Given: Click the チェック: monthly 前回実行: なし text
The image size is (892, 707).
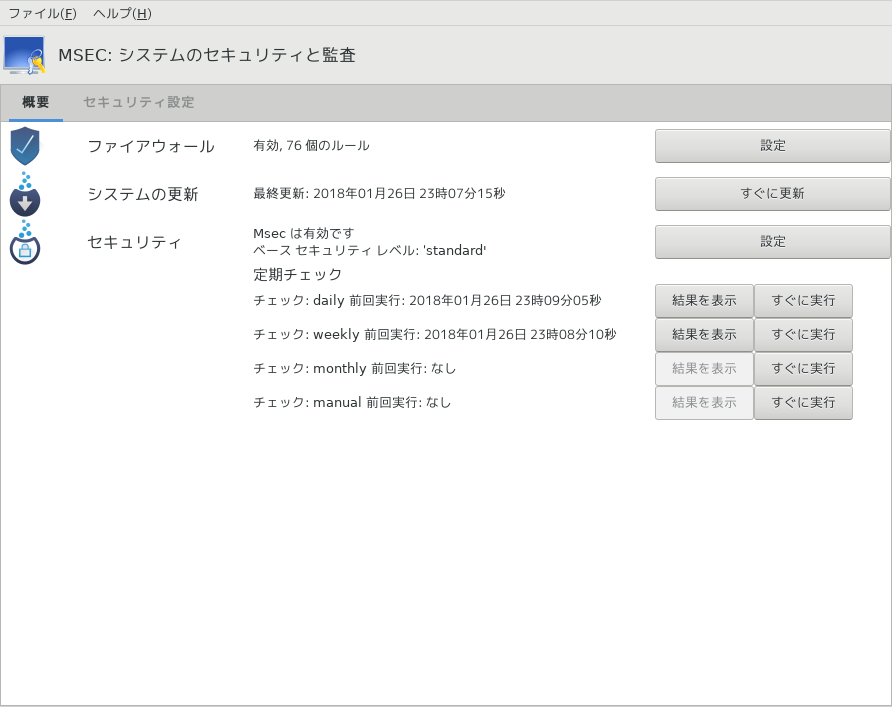Looking at the screenshot, I should click(354, 369).
